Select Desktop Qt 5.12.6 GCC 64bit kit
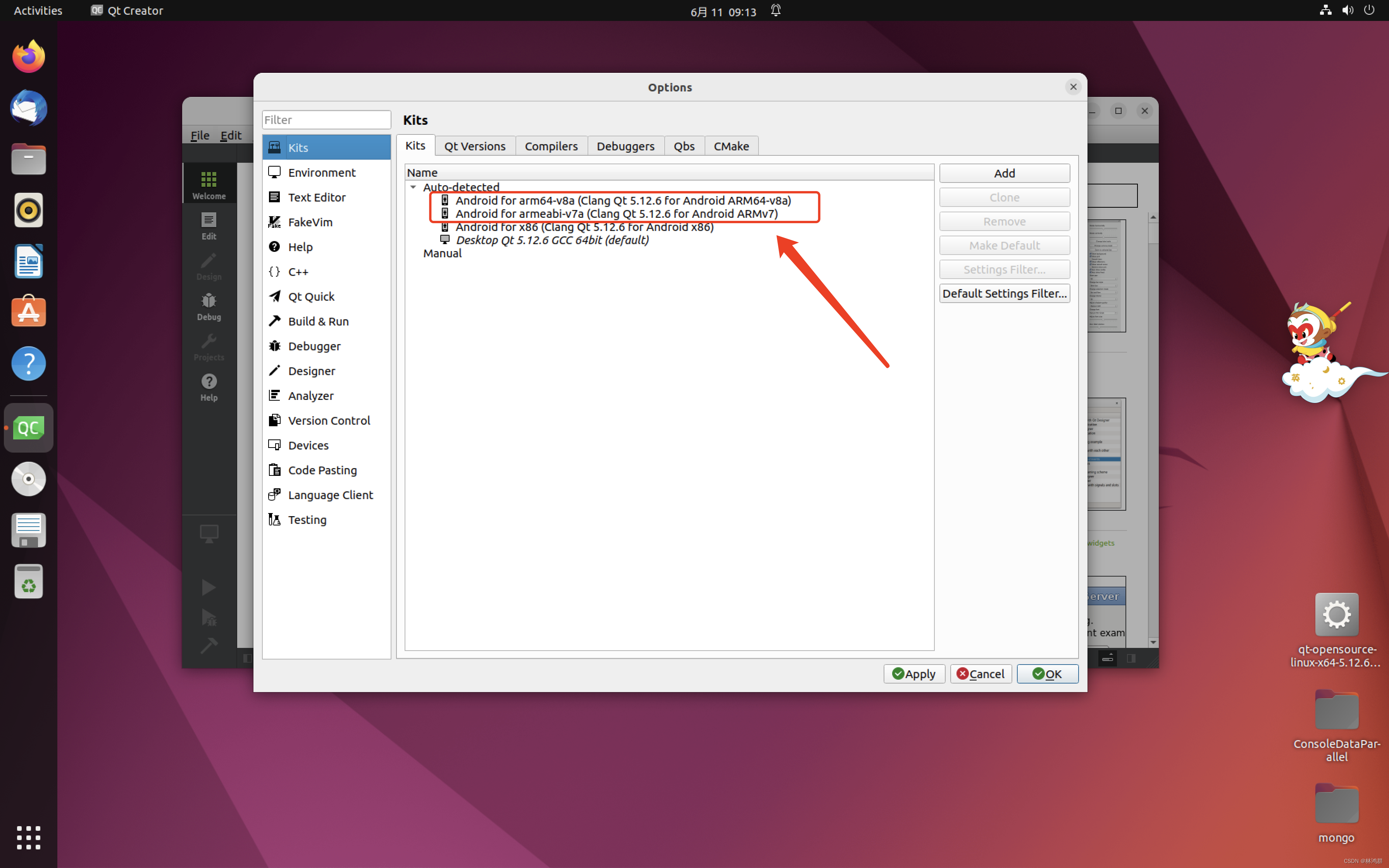1389x868 pixels. [551, 241]
